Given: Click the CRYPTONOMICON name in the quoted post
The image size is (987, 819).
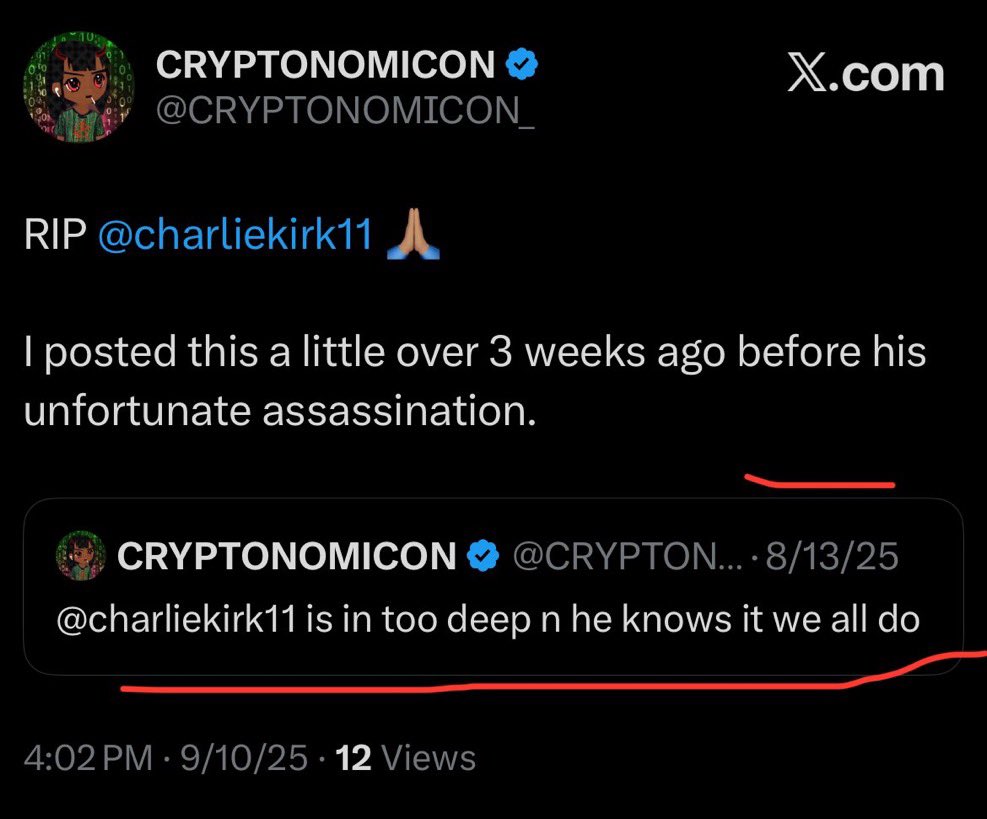Looking at the screenshot, I should tap(287, 557).
